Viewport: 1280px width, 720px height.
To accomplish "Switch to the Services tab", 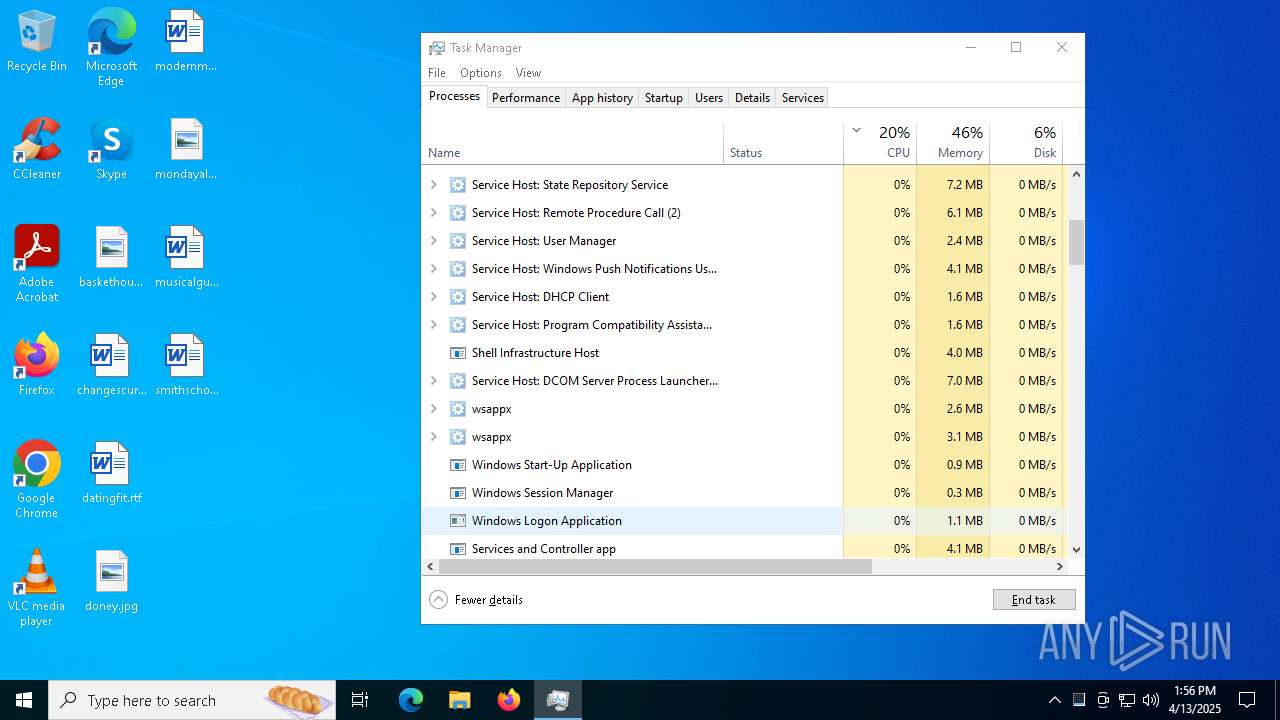I will [x=803, y=98].
